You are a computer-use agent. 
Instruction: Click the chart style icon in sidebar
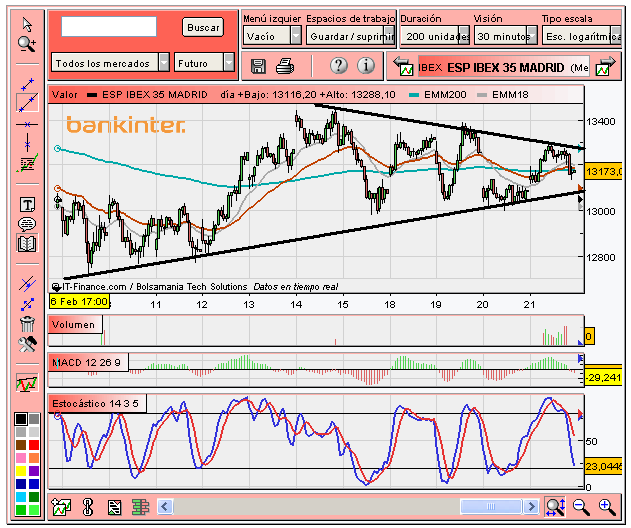[27, 383]
